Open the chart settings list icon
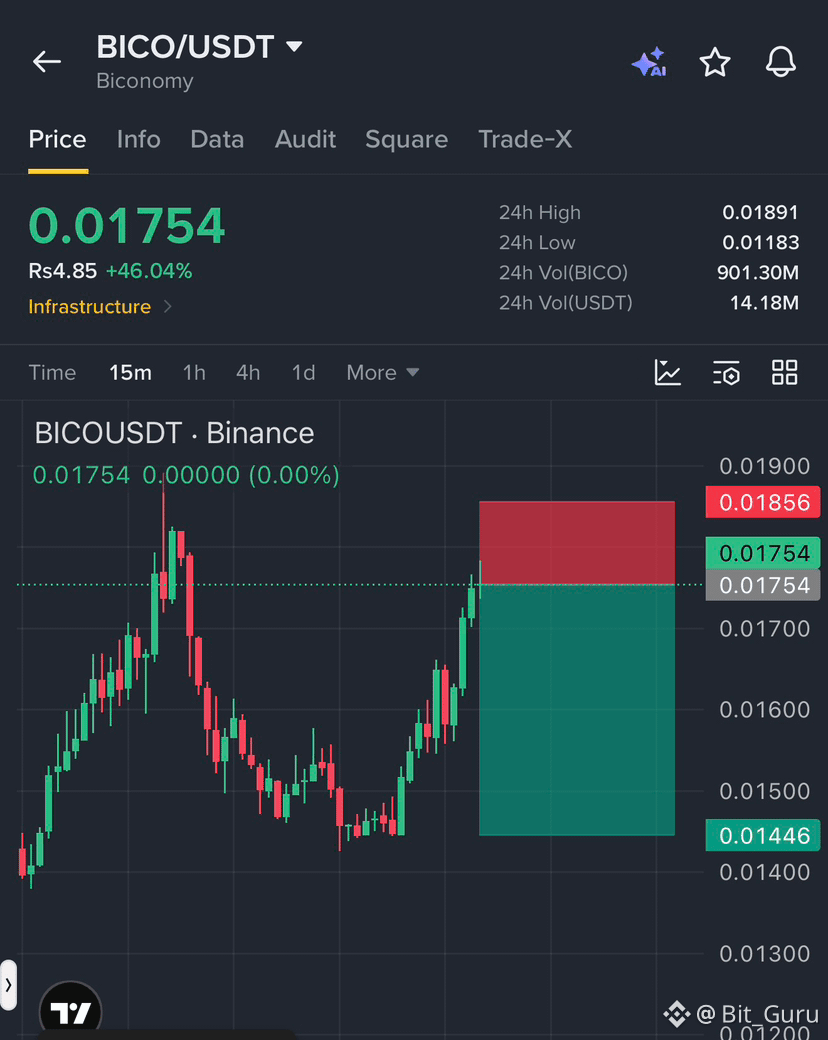 [x=726, y=373]
